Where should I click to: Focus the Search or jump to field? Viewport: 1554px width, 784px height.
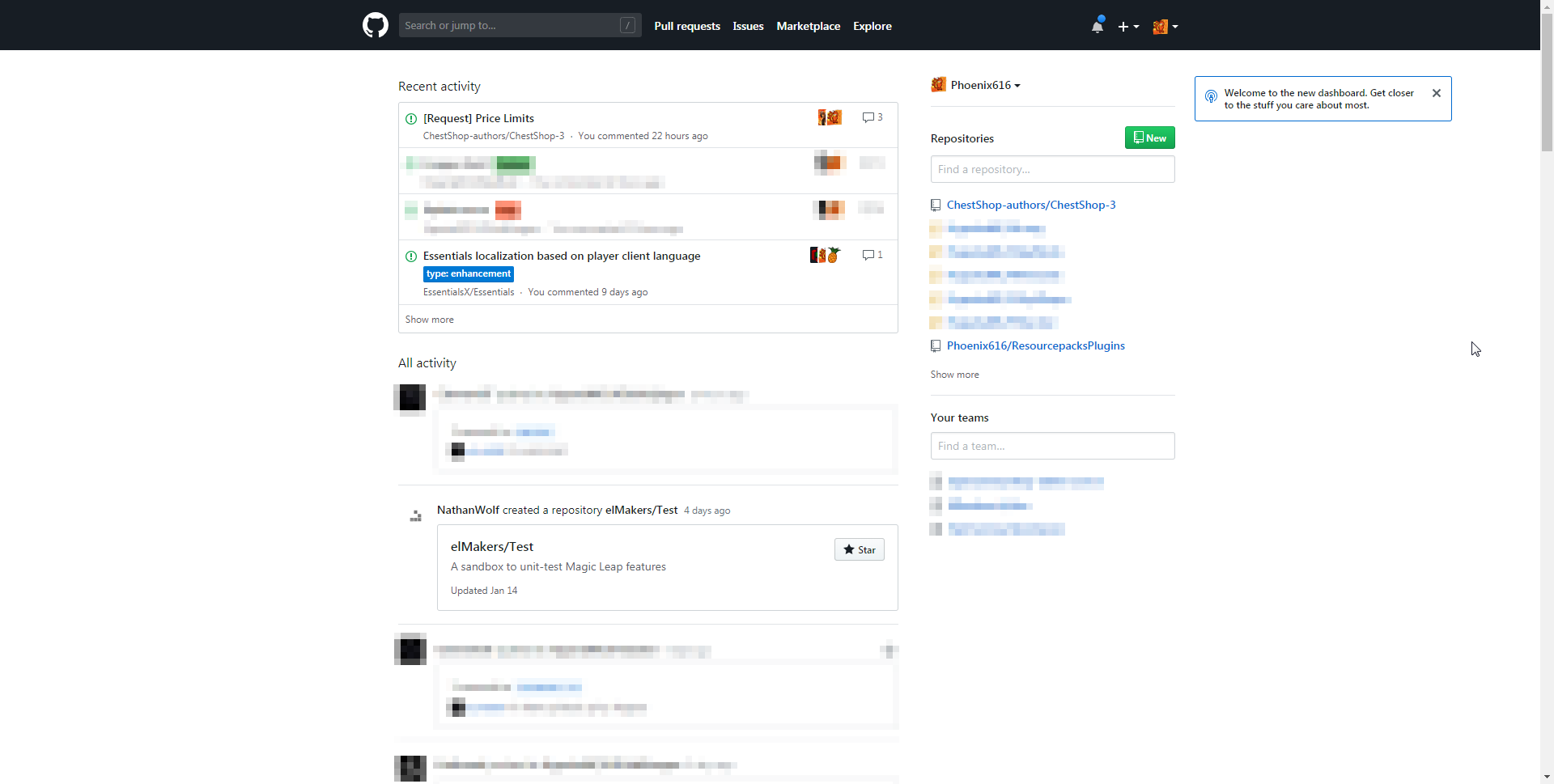pyautogui.click(x=520, y=25)
